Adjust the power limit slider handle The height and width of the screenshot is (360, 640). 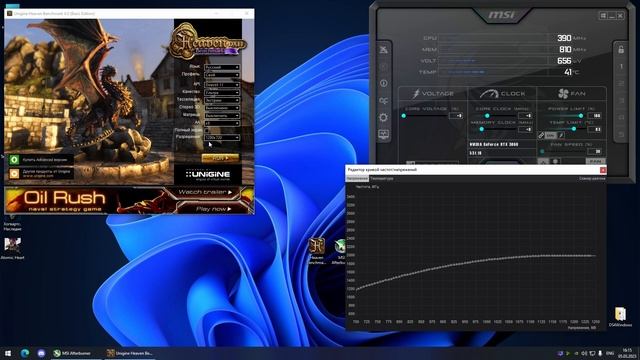(581, 116)
